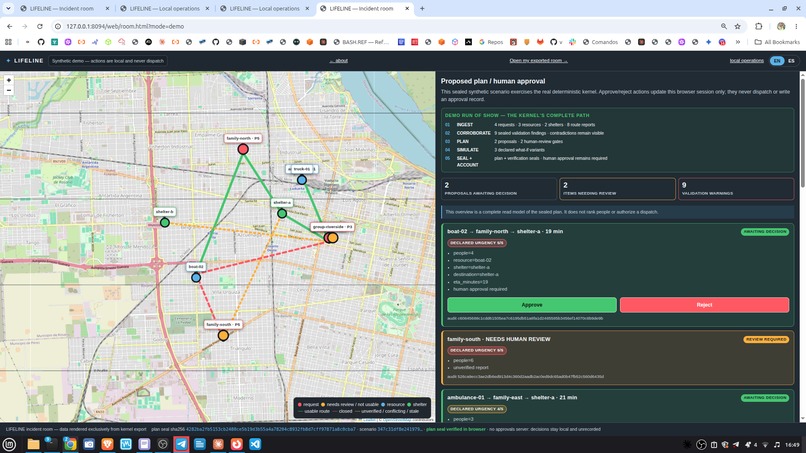Viewport: 806px width, 453px height.
Task: Open the Repos bookmark folder
Action: (491, 42)
